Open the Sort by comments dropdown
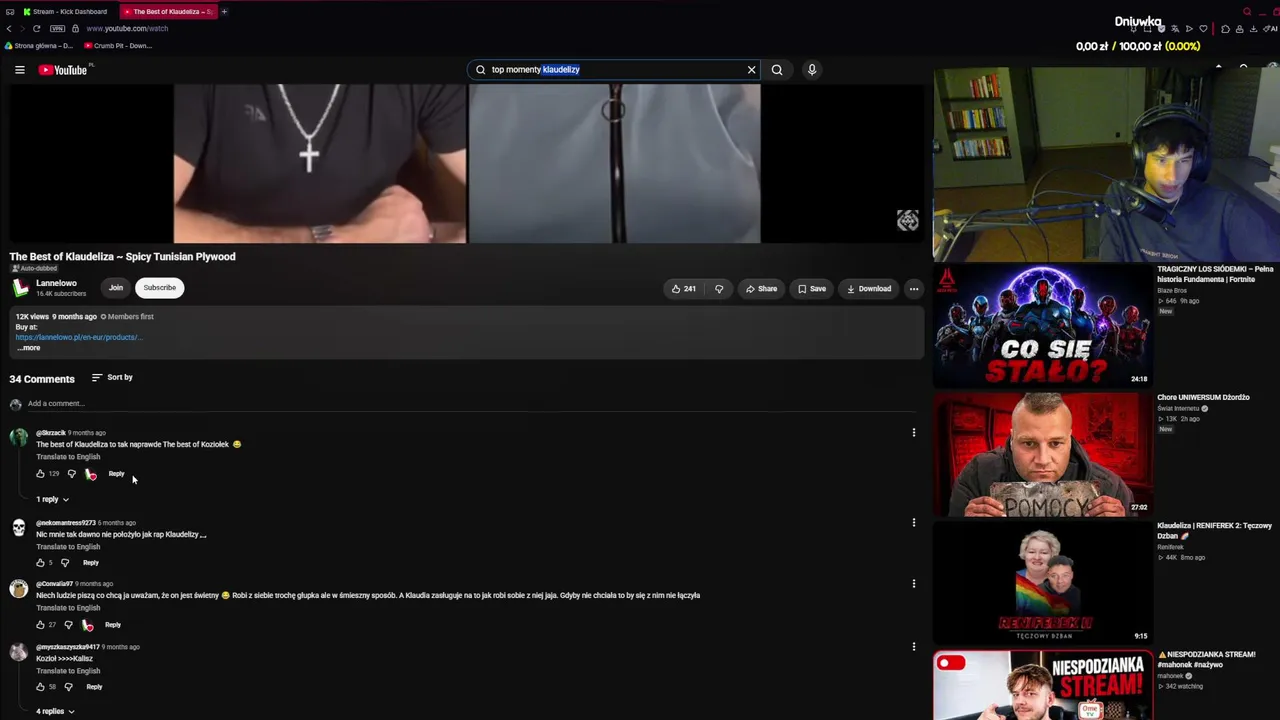 [x=112, y=378]
